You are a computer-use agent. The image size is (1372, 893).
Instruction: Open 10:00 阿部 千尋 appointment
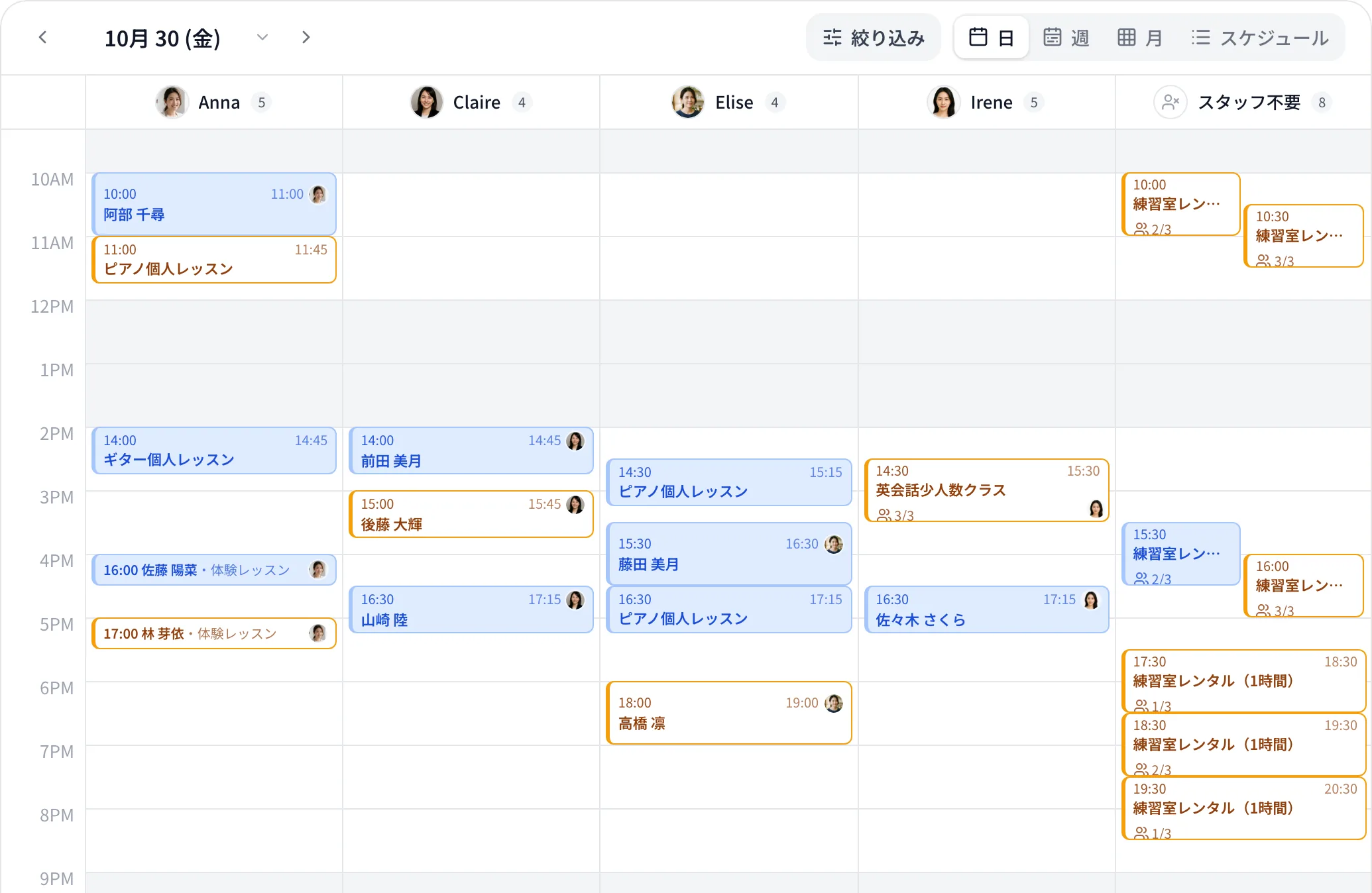click(x=214, y=204)
